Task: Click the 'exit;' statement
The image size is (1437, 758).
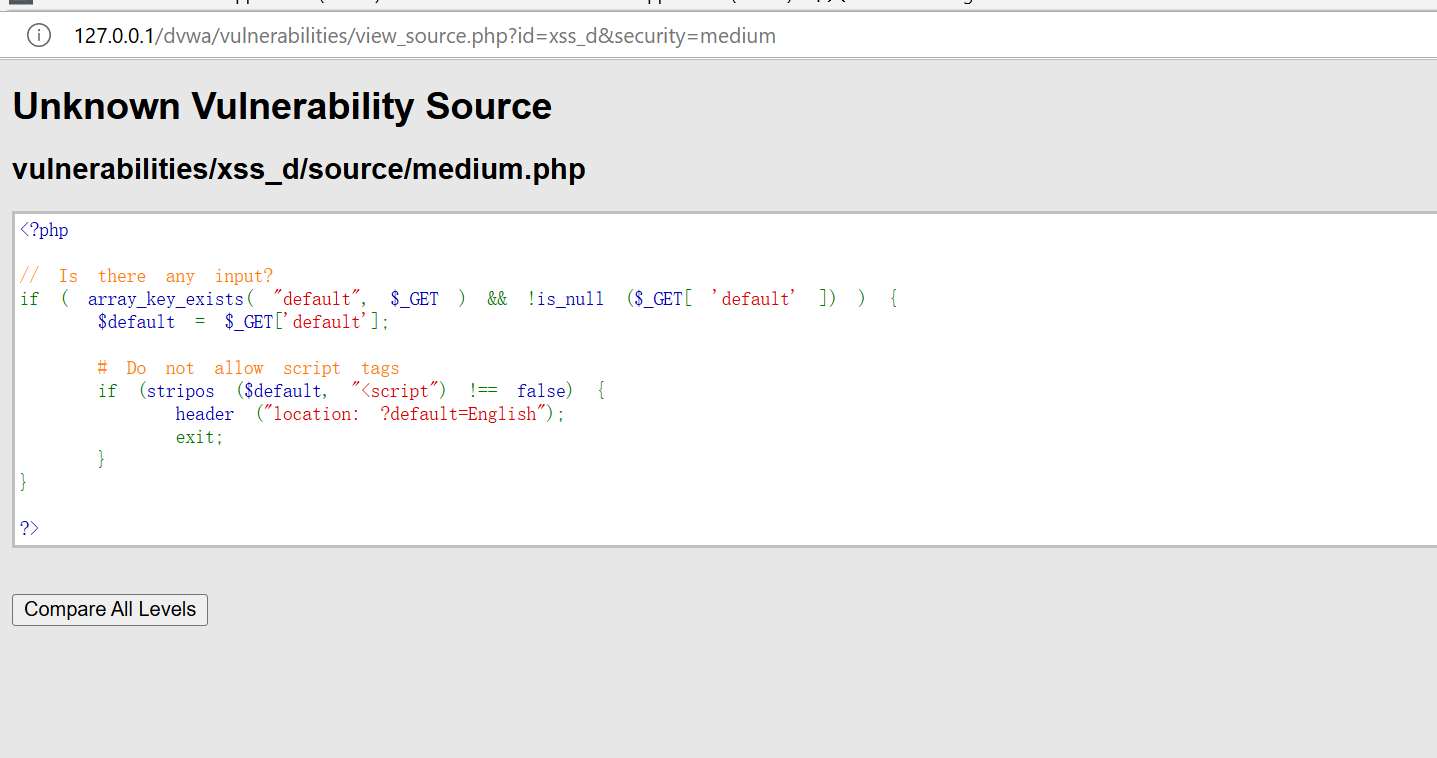Action: pyautogui.click(x=200, y=437)
